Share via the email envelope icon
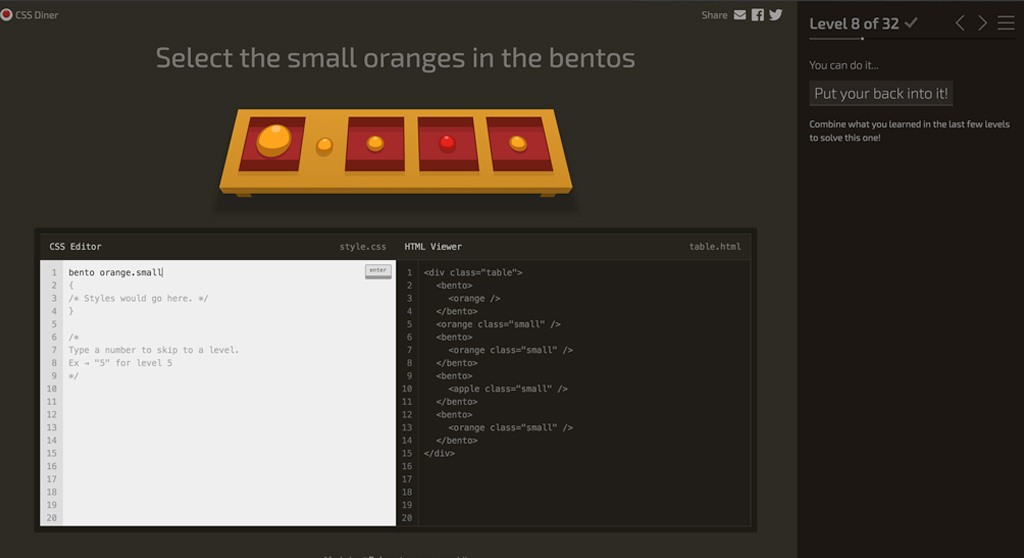The width and height of the screenshot is (1024, 558). point(740,15)
